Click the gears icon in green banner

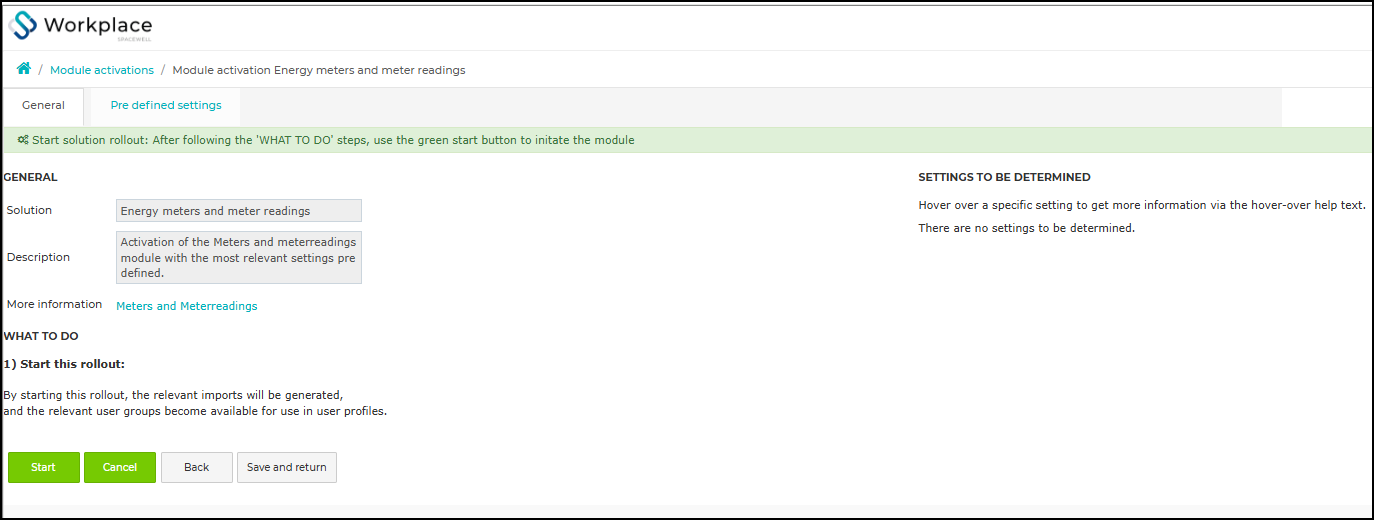(23, 140)
